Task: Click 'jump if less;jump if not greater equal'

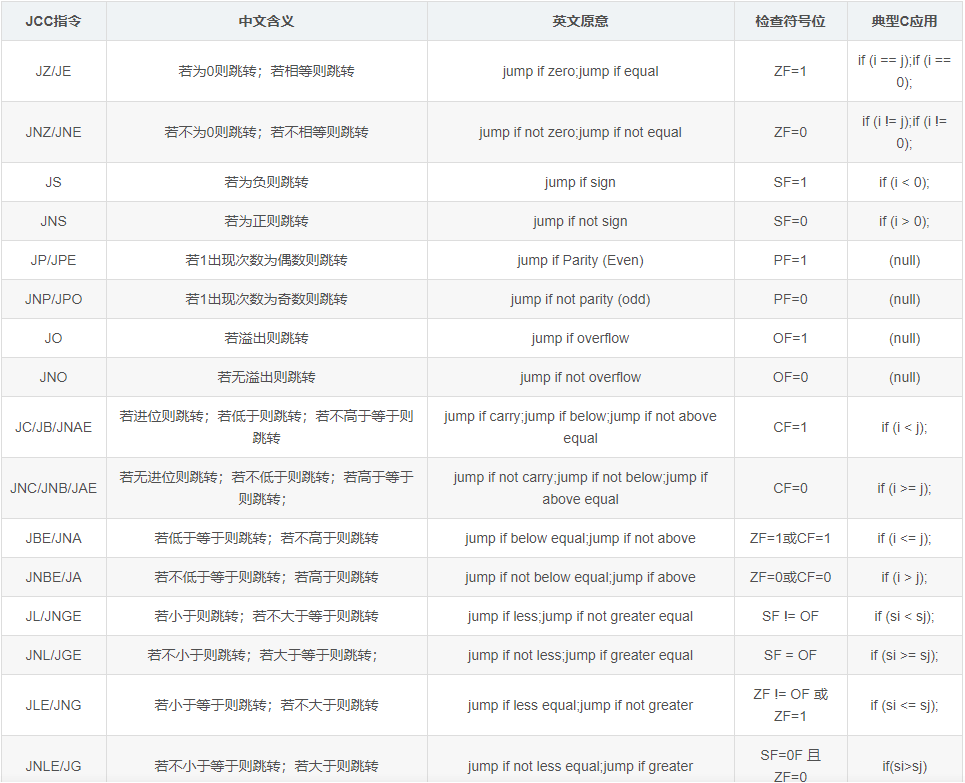Action: (580, 616)
